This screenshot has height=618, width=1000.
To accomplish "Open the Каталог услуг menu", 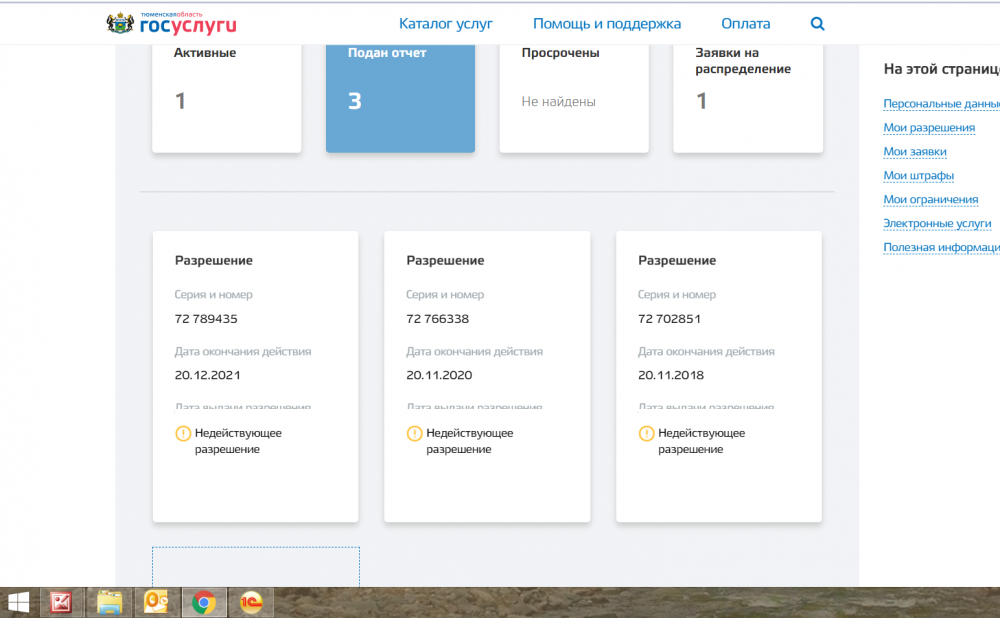I will tap(445, 24).
